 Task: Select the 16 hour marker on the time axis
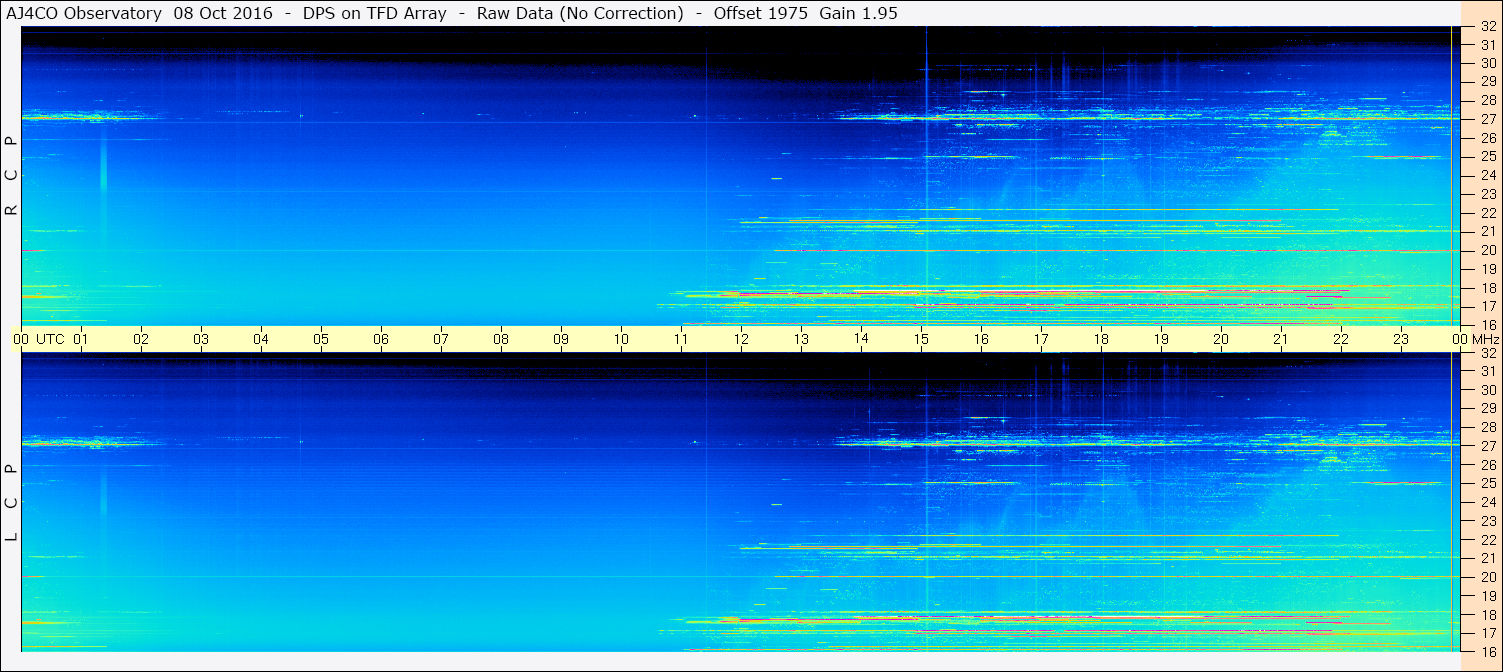pyautogui.click(x=981, y=339)
